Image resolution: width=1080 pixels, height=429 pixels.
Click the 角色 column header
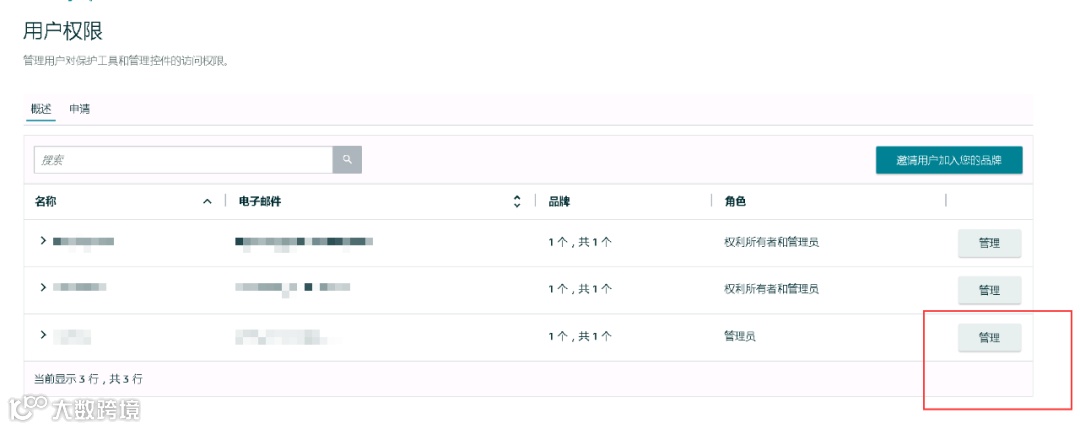[735, 202]
